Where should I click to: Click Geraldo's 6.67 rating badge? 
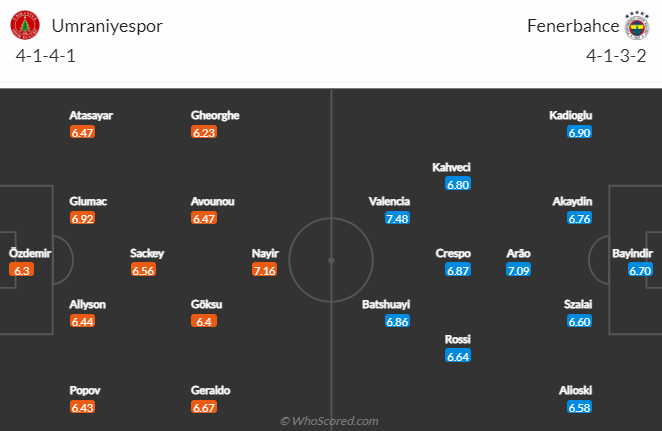pyautogui.click(x=204, y=407)
